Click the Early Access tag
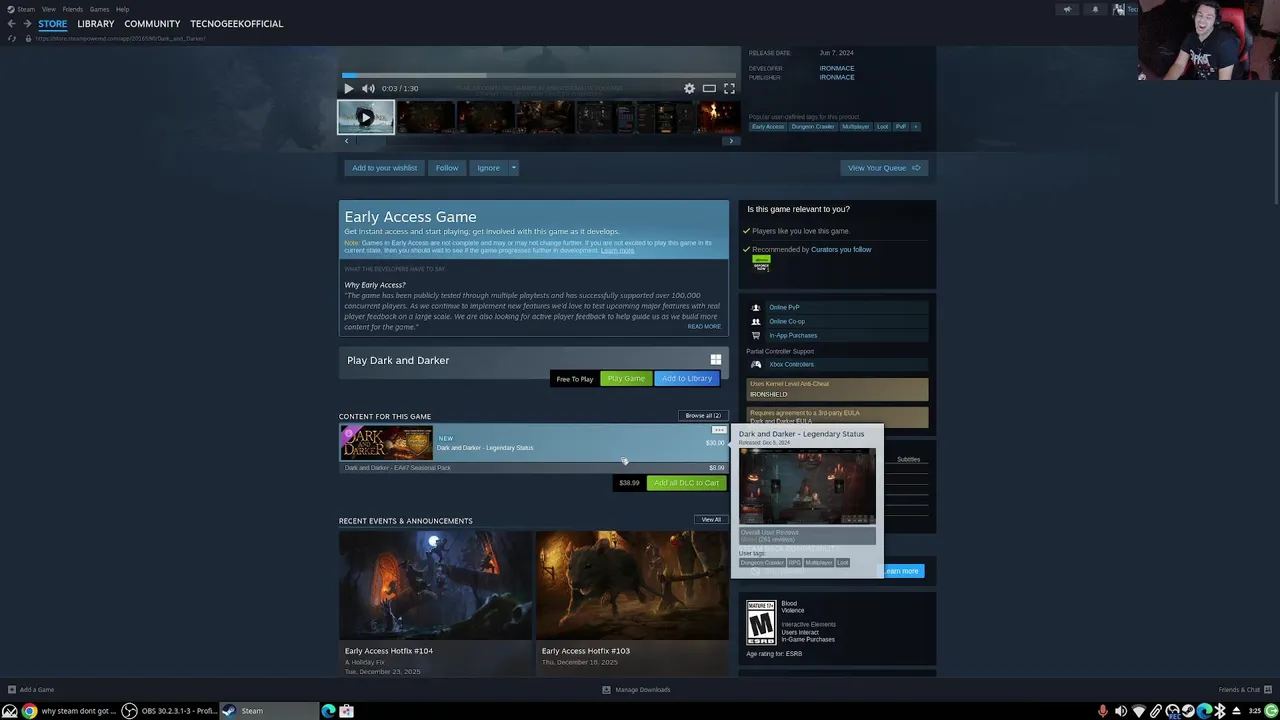This screenshot has width=1280, height=720. [x=768, y=127]
